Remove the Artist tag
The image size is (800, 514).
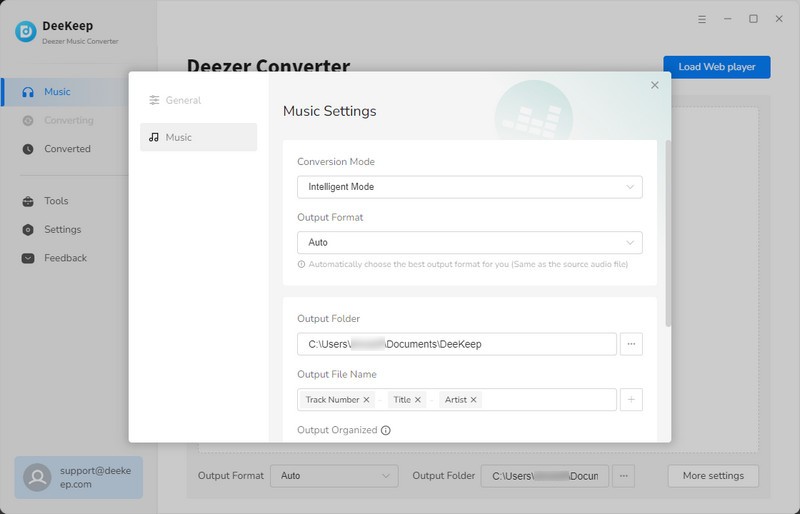[473, 400]
